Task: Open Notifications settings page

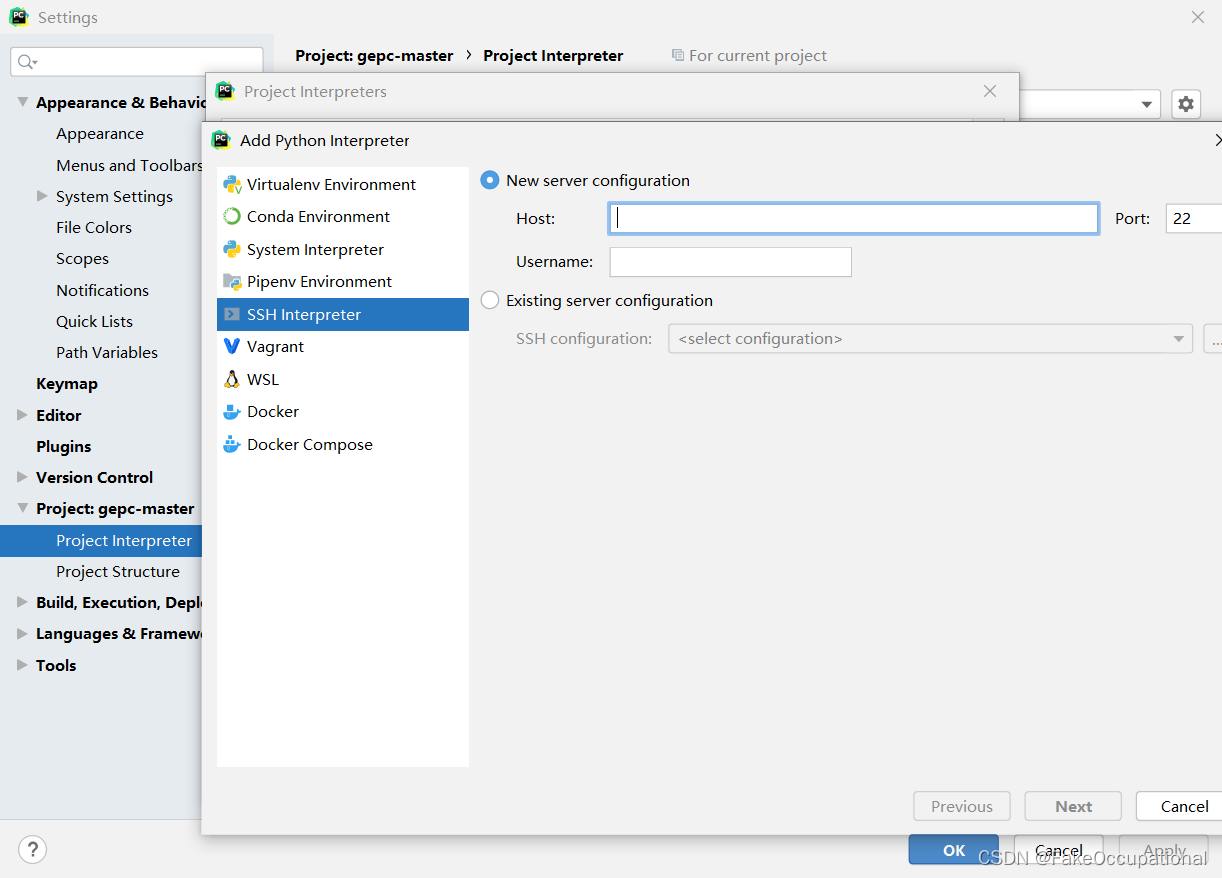Action: [102, 290]
